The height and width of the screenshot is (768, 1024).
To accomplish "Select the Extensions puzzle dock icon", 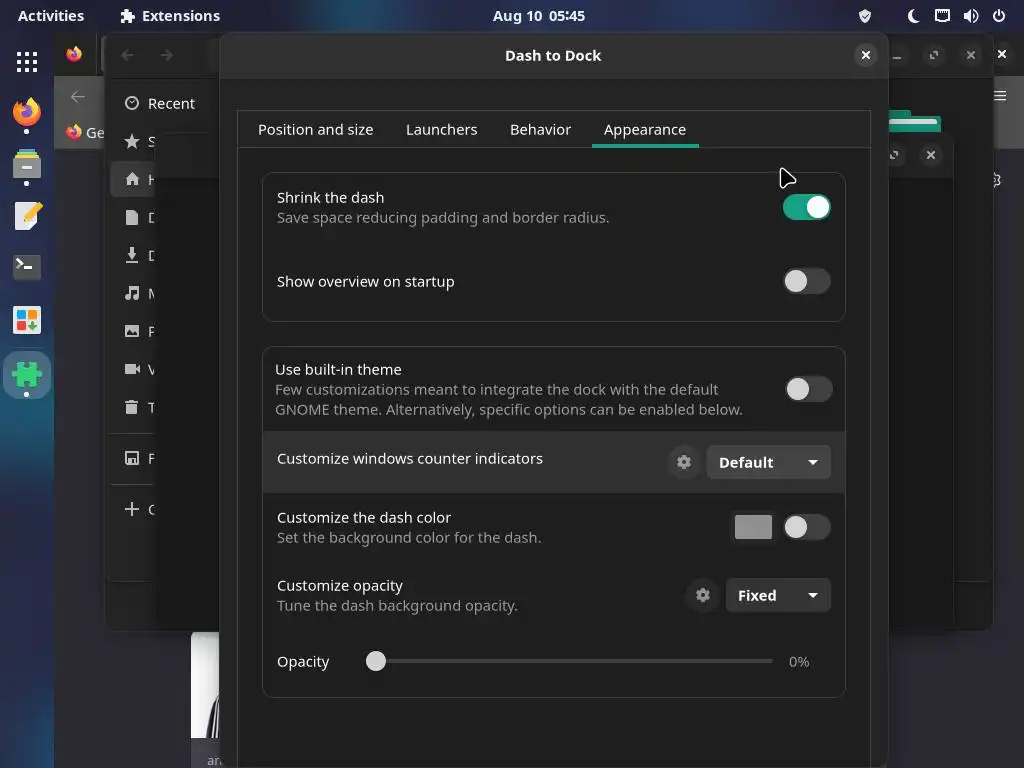I will point(27,374).
